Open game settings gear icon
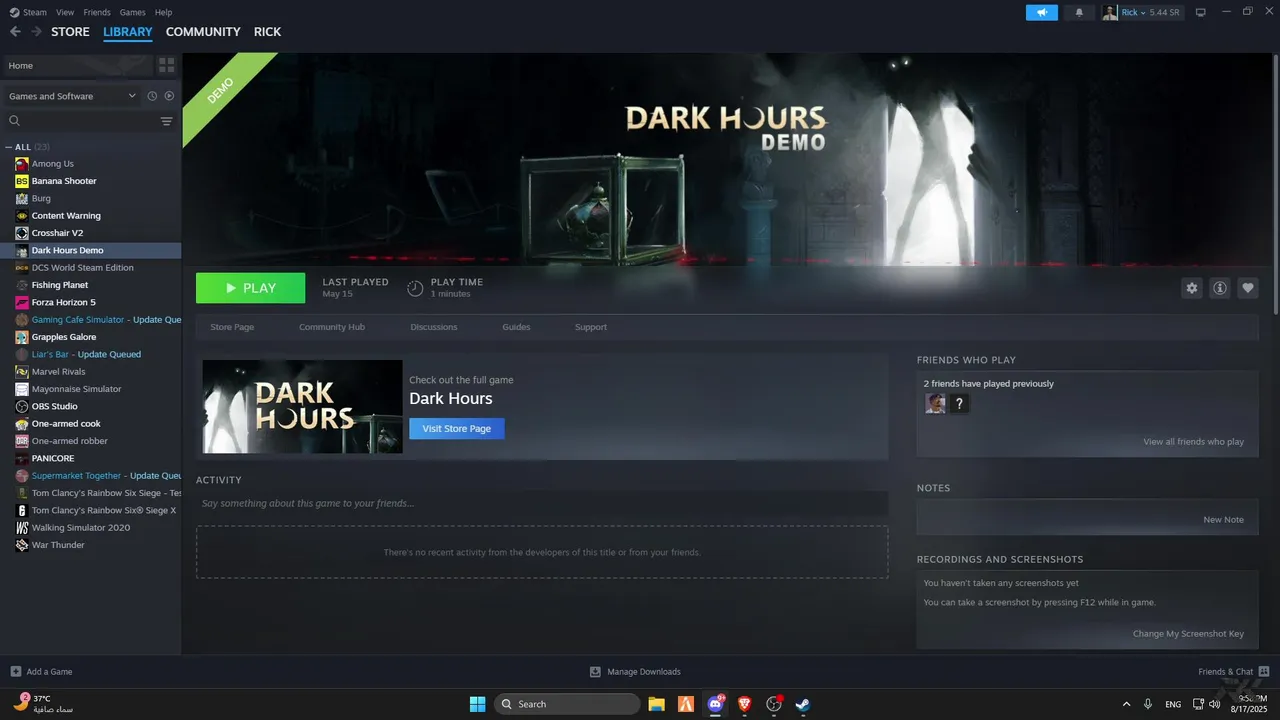 (1191, 288)
